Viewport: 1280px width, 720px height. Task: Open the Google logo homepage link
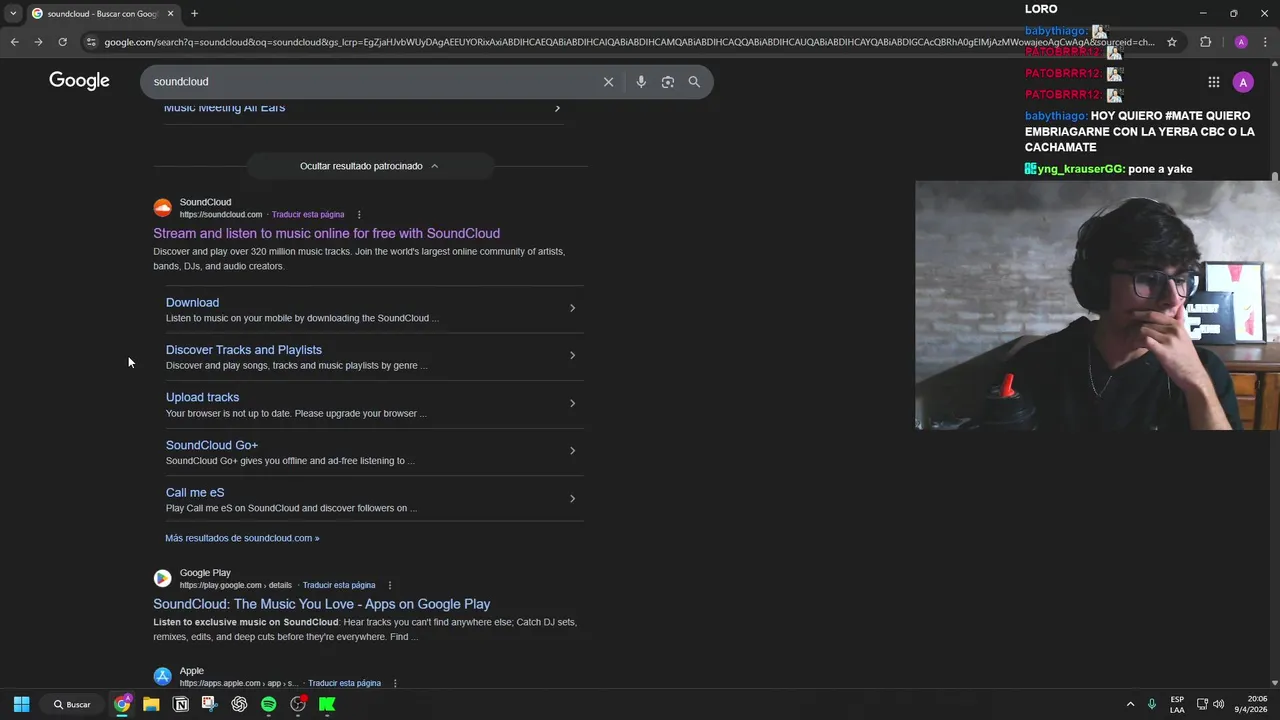(79, 81)
